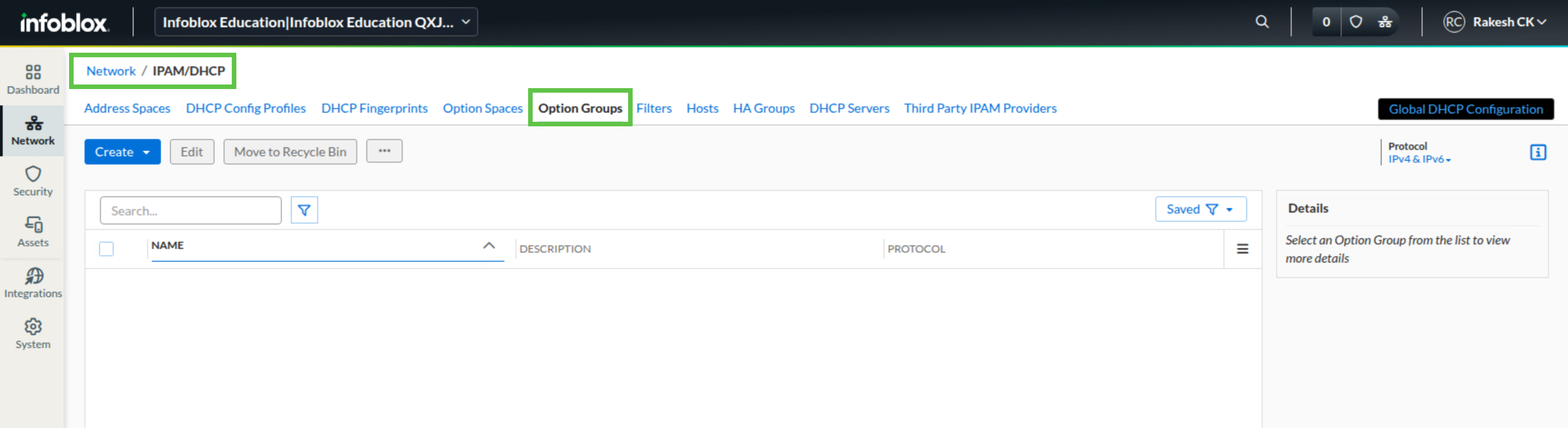Switch to the DHCP Fingerprints tab
This screenshot has width=1568, height=428.
[375, 109]
